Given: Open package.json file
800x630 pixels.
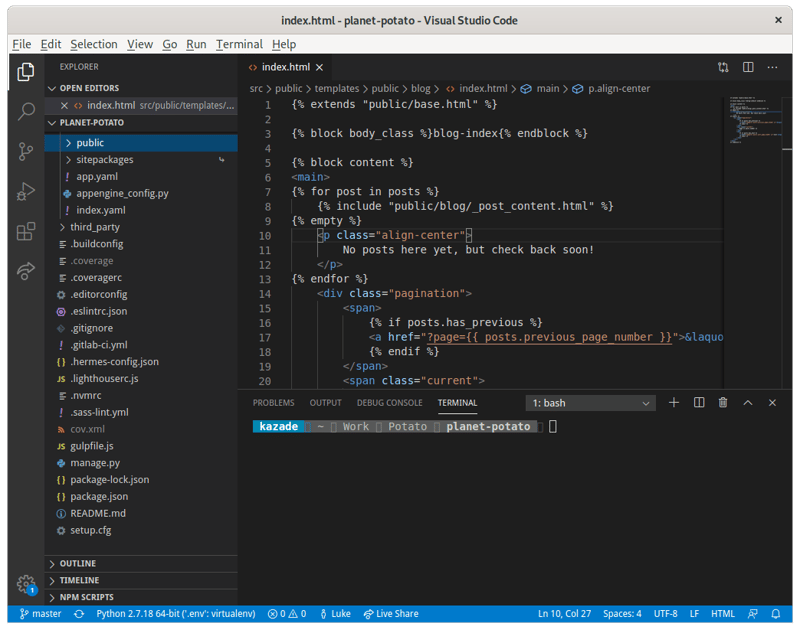Looking at the screenshot, I should 141,496.
